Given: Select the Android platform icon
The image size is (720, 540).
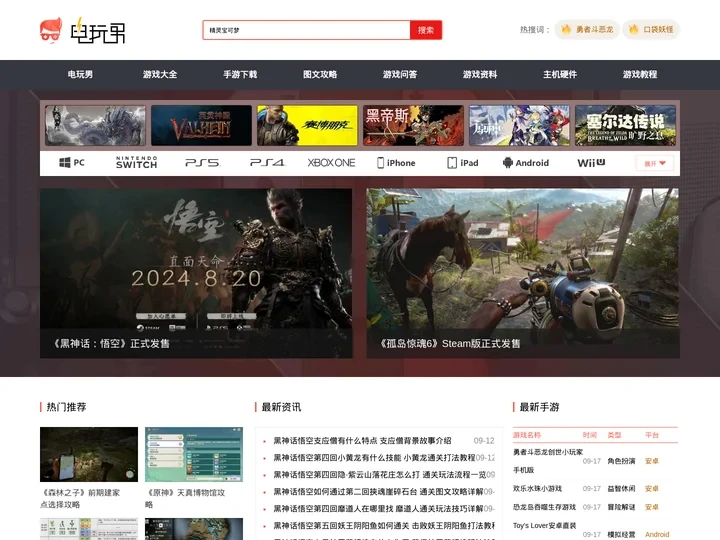Looking at the screenshot, I should [526, 163].
